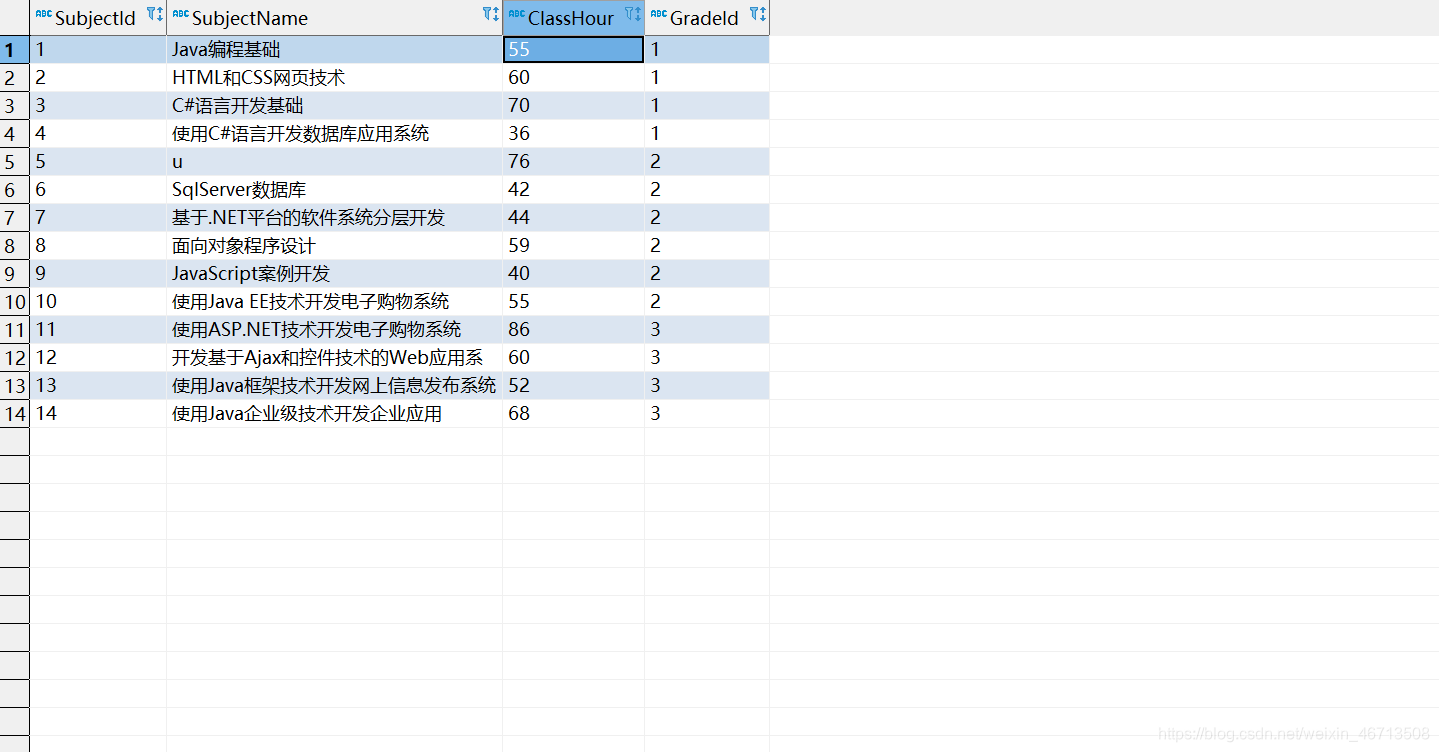1439x752 pixels.
Task: Click the '开发基于Ajax和控件技术的Web应用系' cell
Action: 334,357
